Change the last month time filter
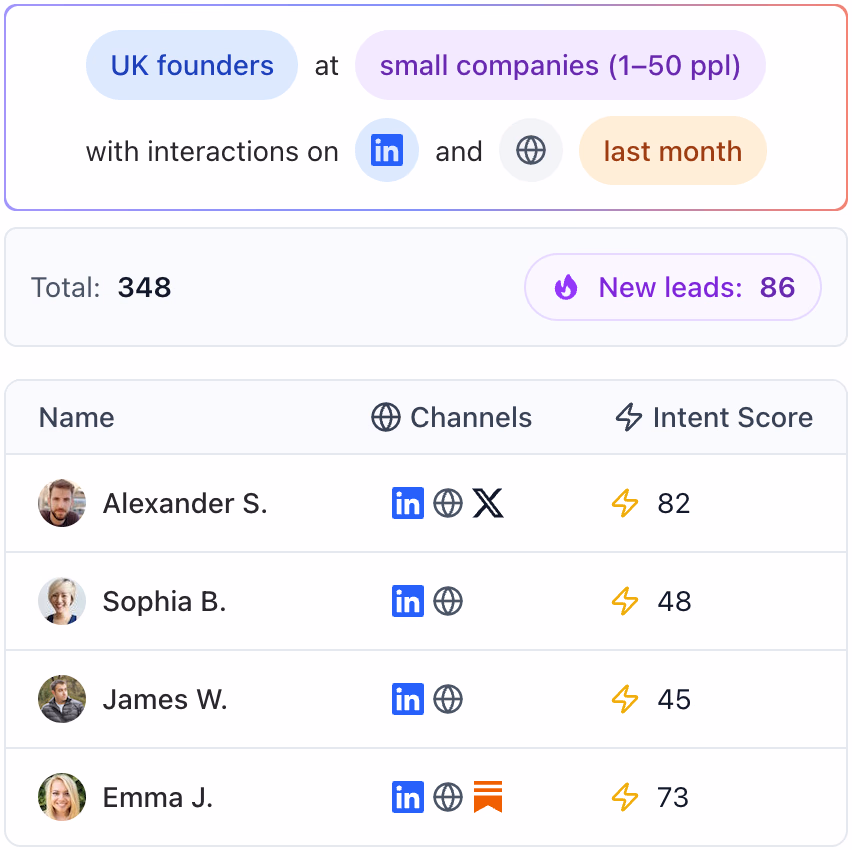The width and height of the screenshot is (852, 850). pos(672,152)
